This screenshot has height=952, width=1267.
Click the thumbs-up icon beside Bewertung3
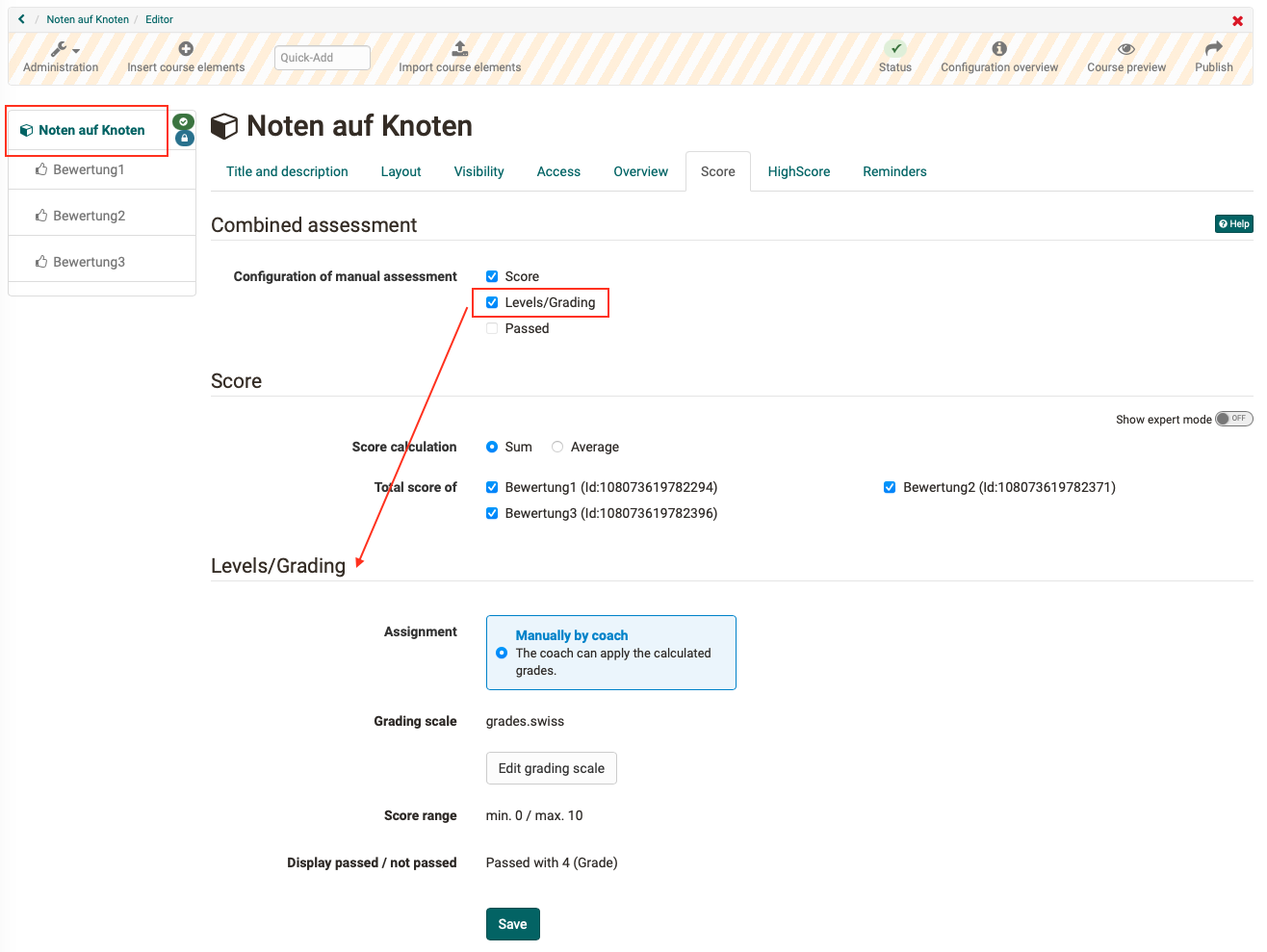tap(40, 261)
